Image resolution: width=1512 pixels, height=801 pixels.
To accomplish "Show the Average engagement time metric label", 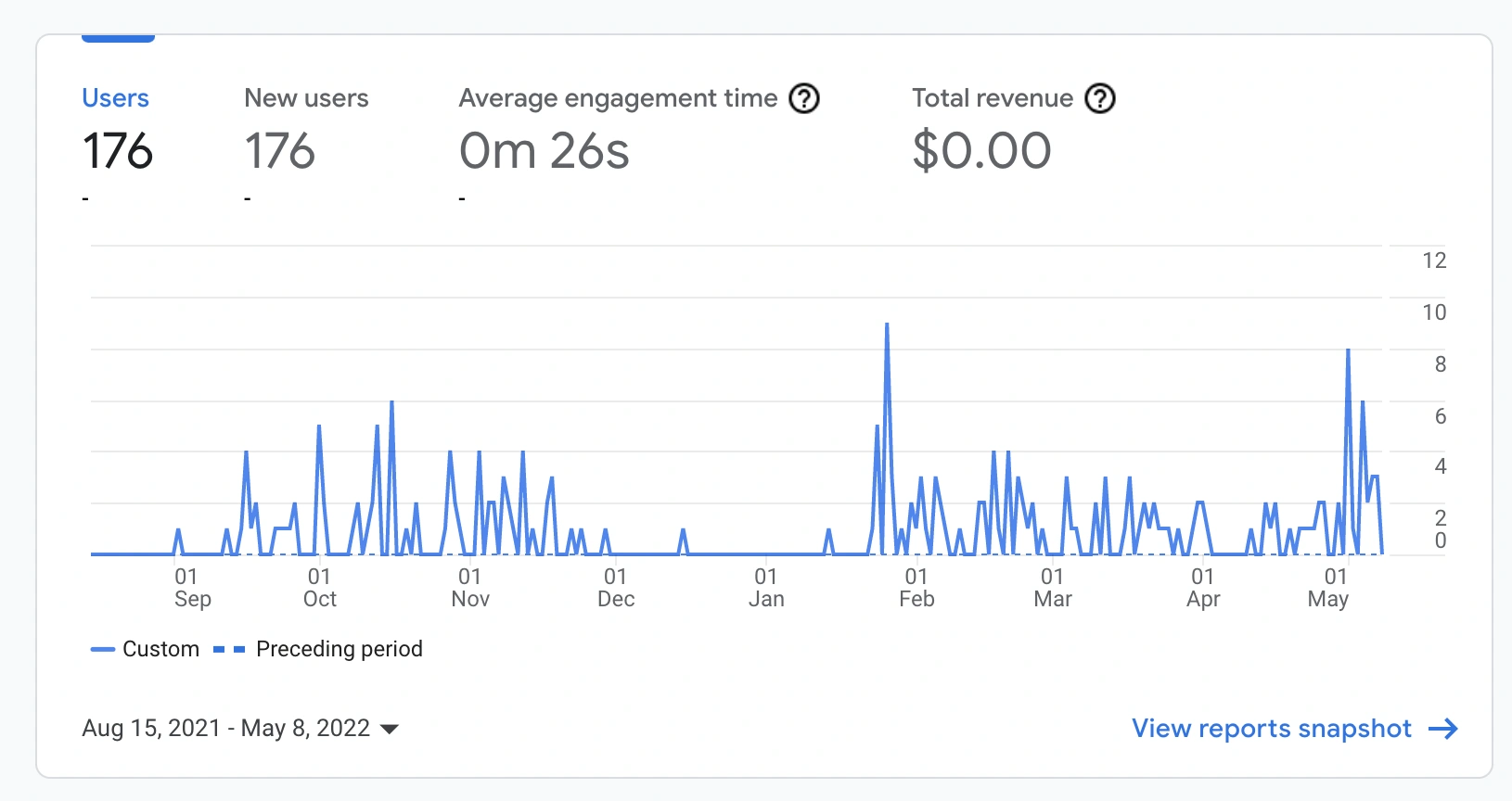I will 618,98.
